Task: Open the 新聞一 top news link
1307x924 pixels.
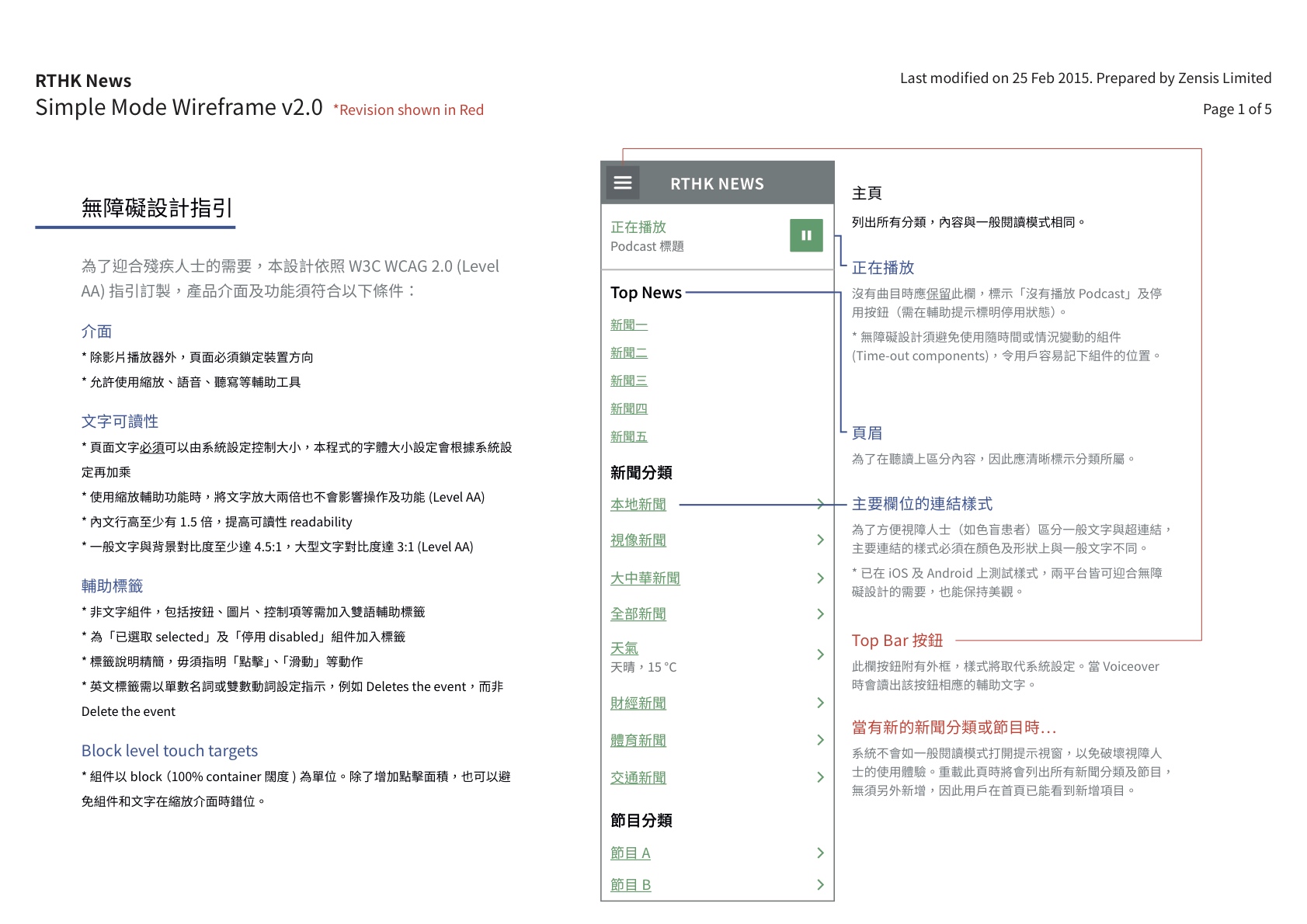Action: tap(628, 325)
